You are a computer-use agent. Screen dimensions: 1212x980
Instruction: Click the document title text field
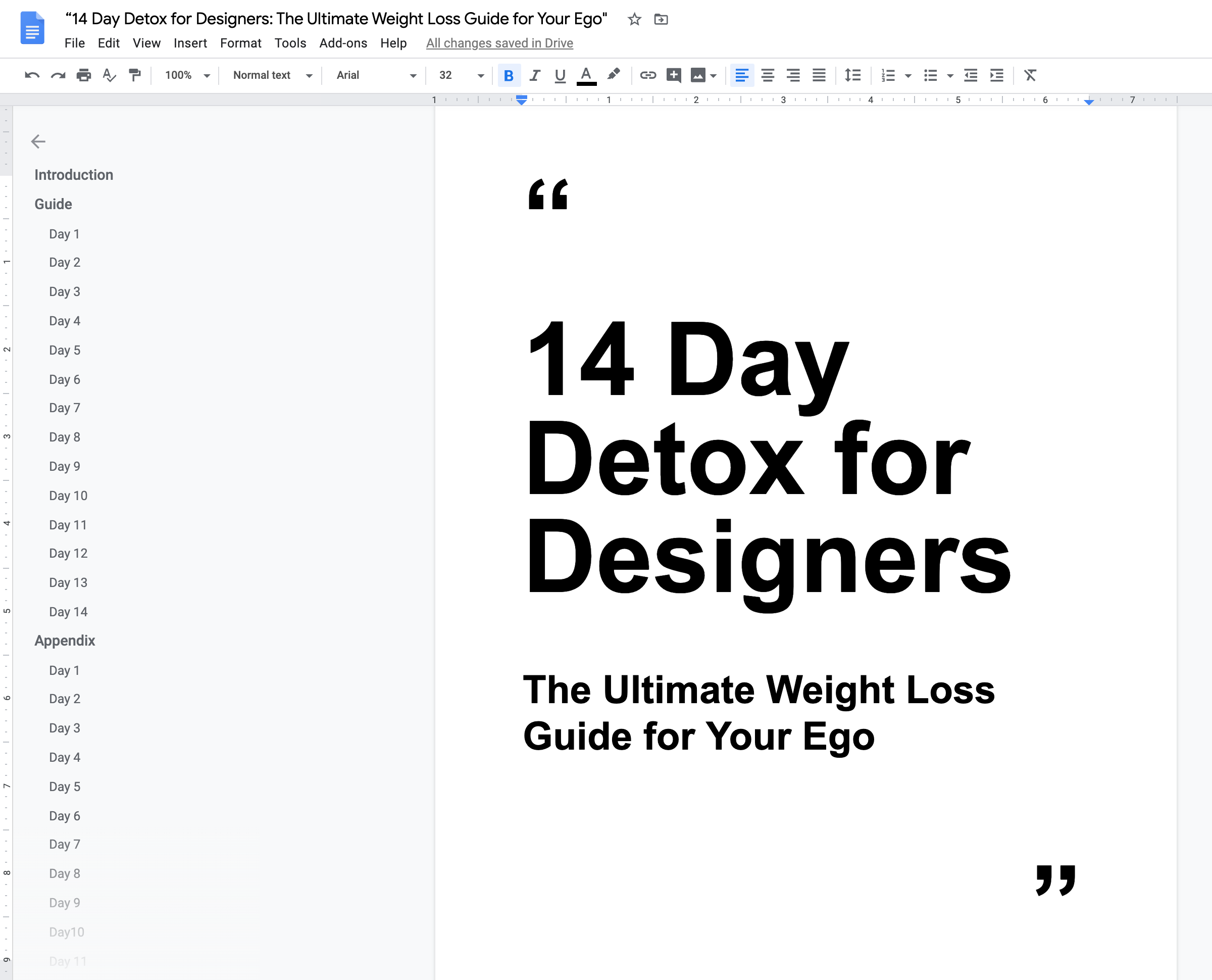click(x=336, y=19)
